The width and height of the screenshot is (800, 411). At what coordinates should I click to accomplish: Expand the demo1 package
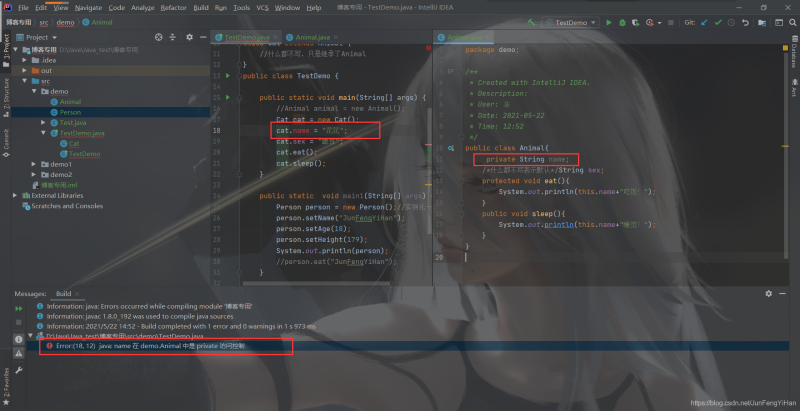click(34, 164)
